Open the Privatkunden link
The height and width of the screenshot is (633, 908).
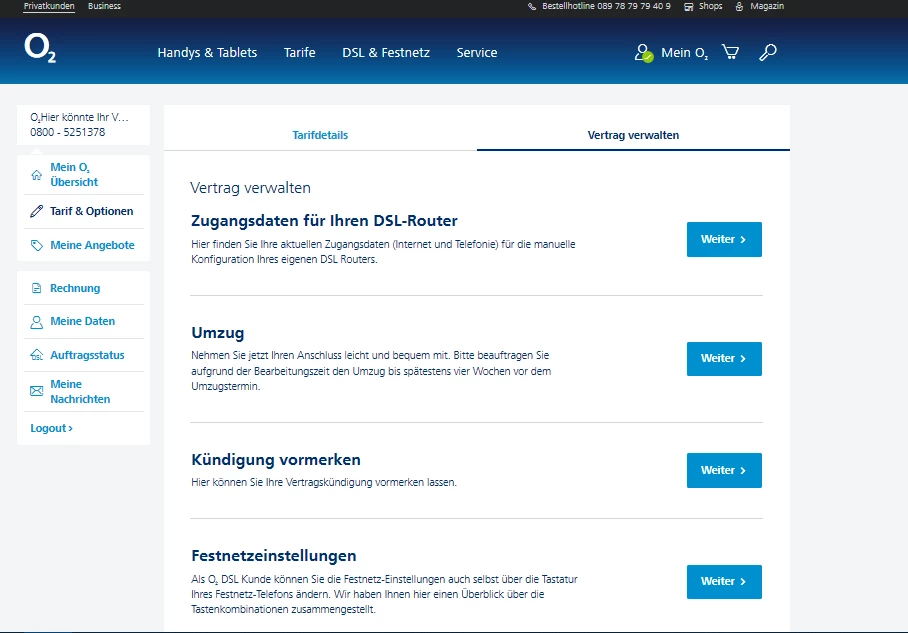tap(49, 6)
